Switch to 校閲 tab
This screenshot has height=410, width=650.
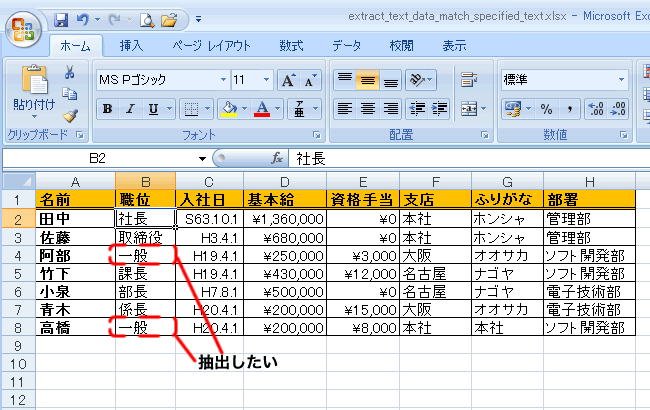click(x=401, y=46)
